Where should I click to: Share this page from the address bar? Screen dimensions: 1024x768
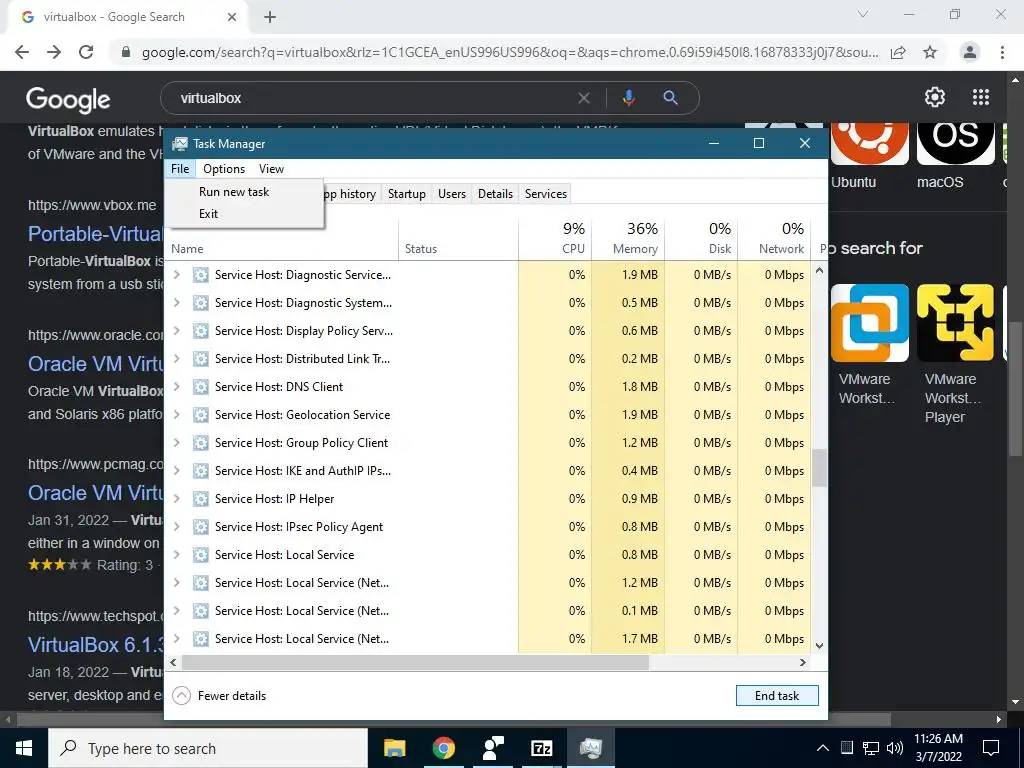pyautogui.click(x=899, y=52)
